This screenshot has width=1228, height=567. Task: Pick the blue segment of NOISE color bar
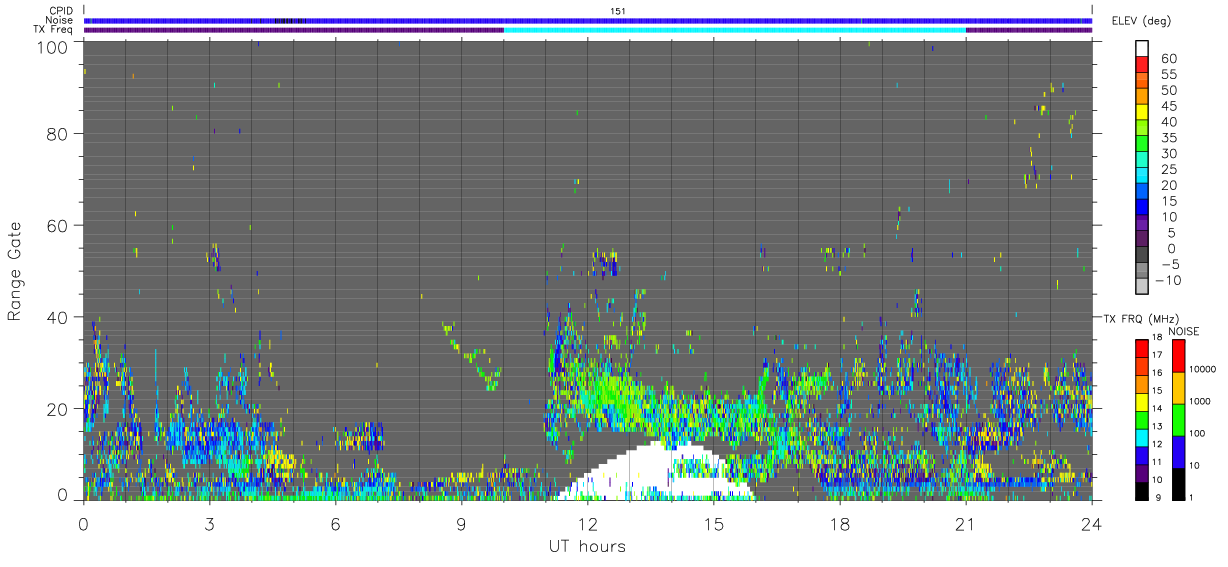[x=1177, y=452]
